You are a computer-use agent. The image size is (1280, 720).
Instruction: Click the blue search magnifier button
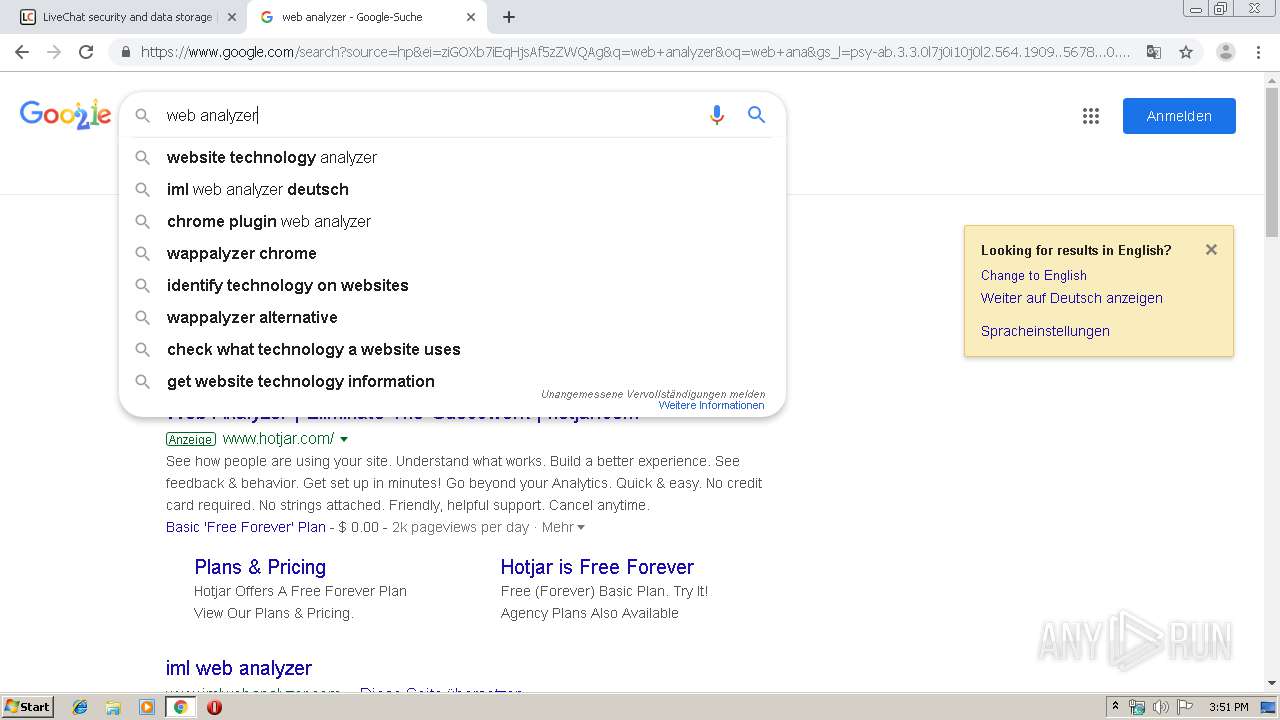pyautogui.click(x=757, y=115)
